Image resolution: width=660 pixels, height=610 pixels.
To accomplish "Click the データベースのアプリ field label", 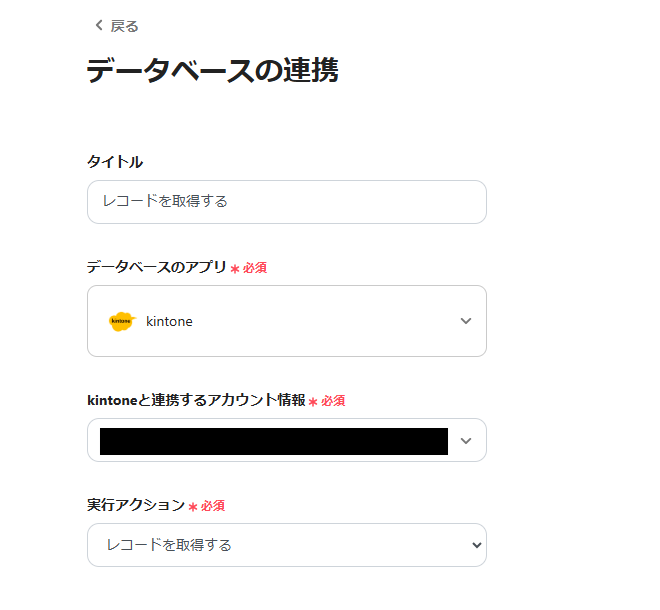I will (x=157, y=267).
